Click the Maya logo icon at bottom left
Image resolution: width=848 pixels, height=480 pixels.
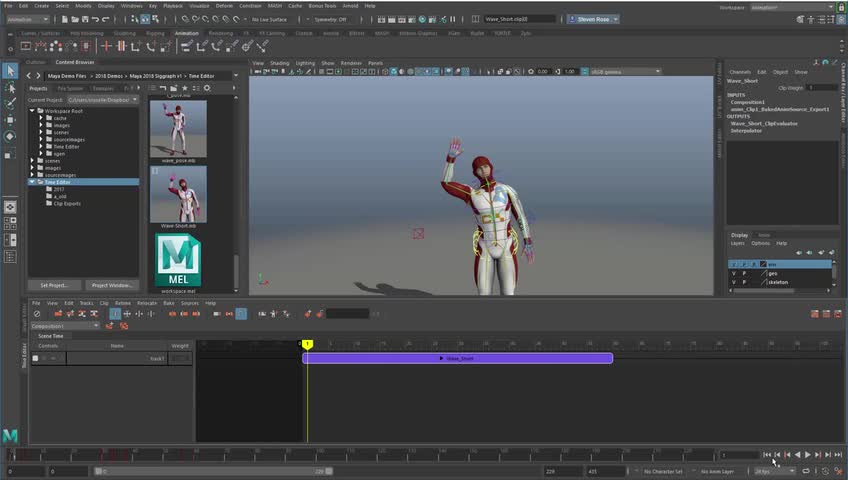click(x=10, y=436)
